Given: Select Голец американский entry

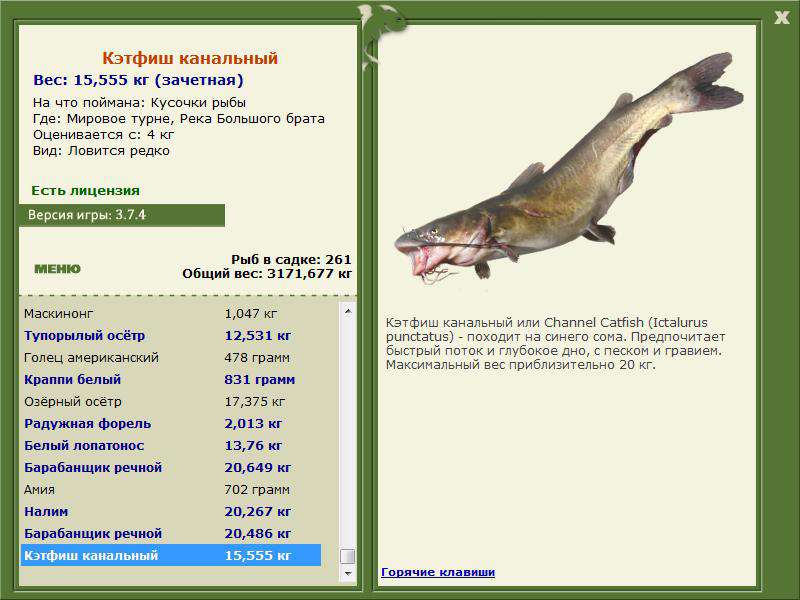Looking at the screenshot, I should pyautogui.click(x=171, y=358).
